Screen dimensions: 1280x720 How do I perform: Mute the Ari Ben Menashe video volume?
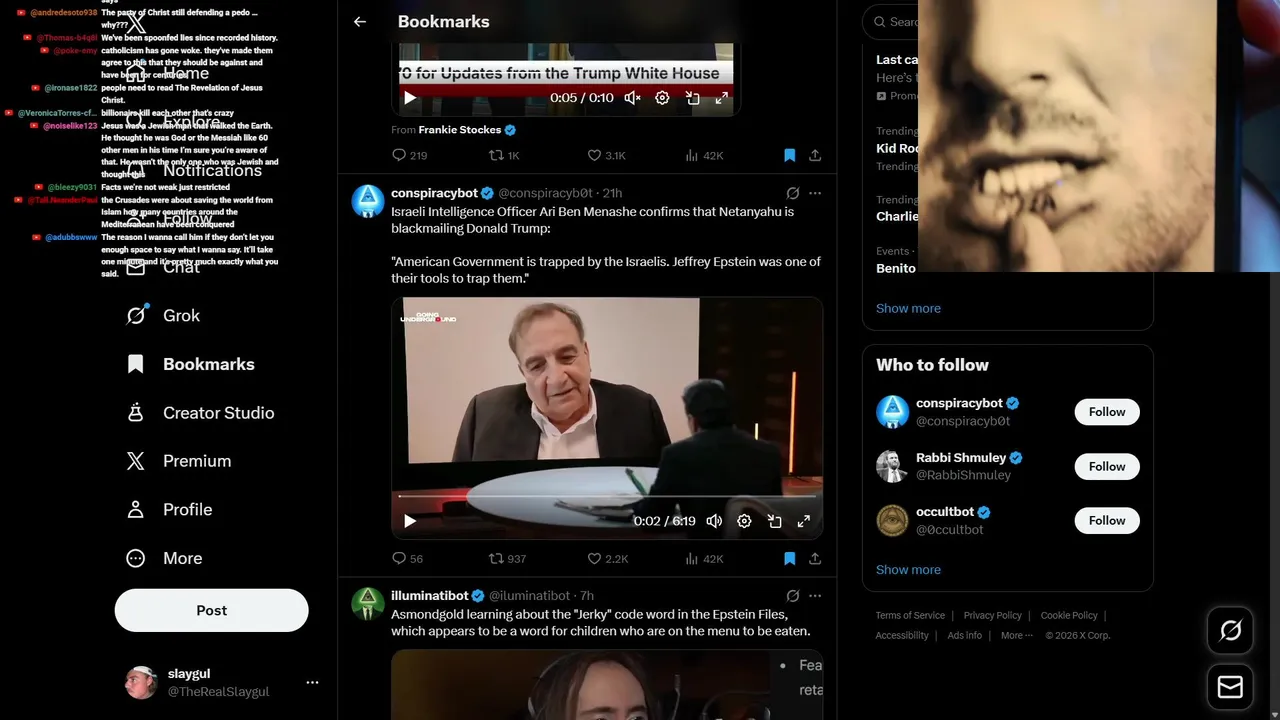click(x=714, y=521)
